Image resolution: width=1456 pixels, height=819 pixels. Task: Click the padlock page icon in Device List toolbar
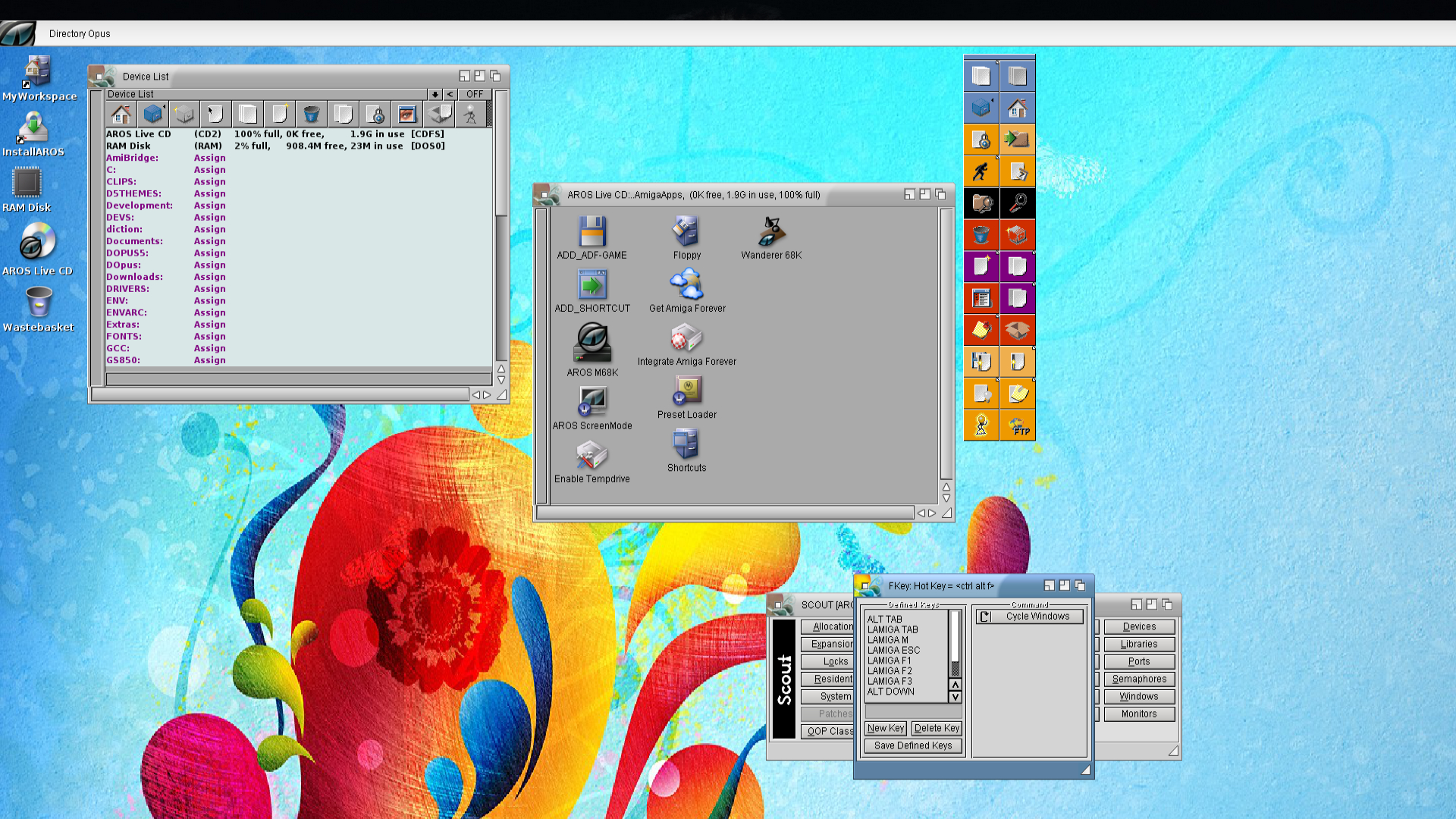pyautogui.click(x=375, y=115)
